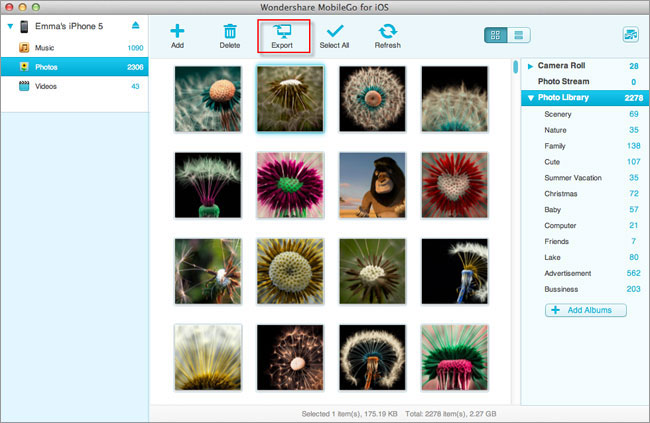The height and width of the screenshot is (423, 650).
Task: Select the first photo with orange seed head
Action: click(x=208, y=99)
